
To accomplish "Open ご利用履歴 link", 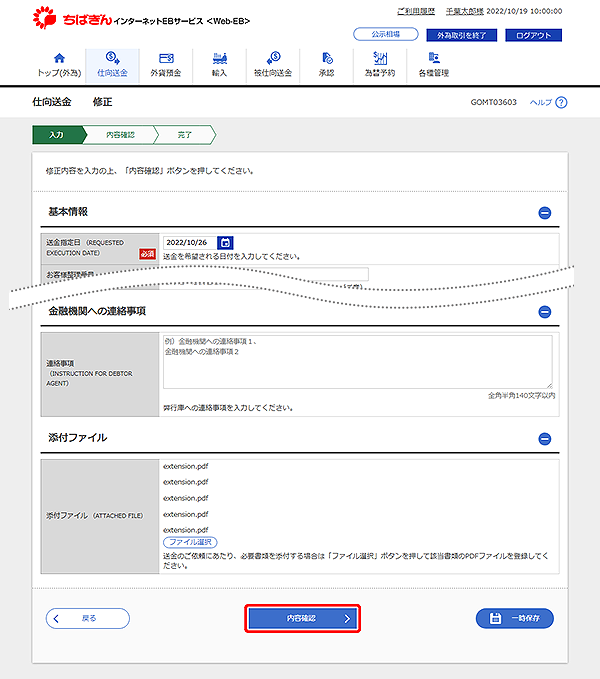I will (416, 11).
